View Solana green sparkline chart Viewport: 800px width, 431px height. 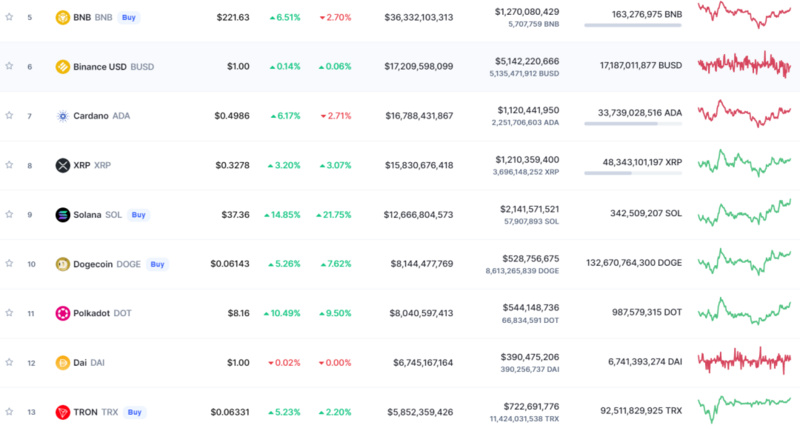pos(744,213)
